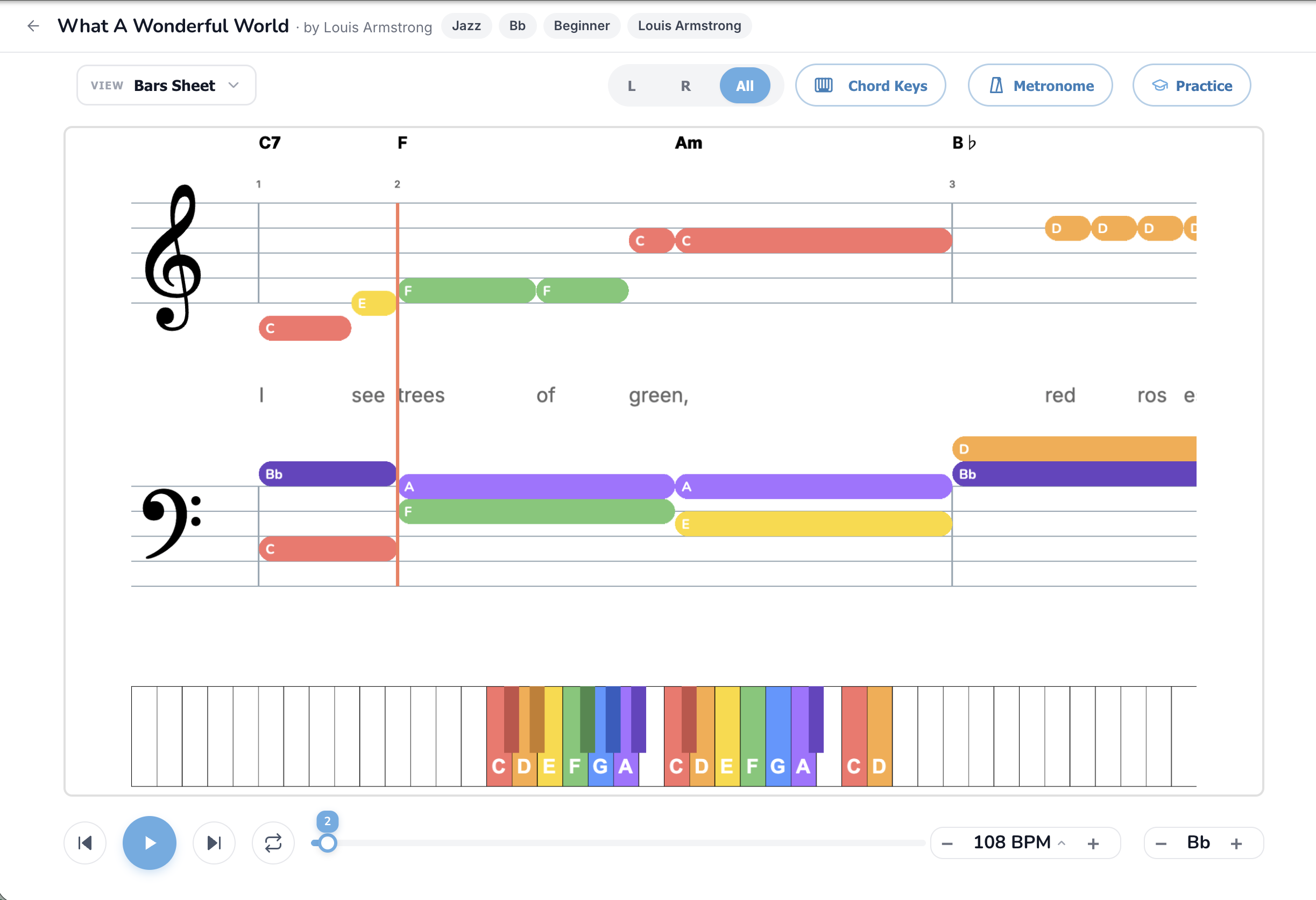Click the lyric word 'red'

pos(1060,395)
